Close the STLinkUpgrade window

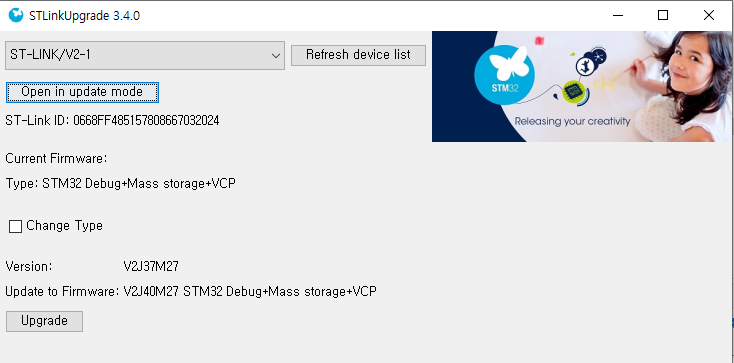pos(709,15)
